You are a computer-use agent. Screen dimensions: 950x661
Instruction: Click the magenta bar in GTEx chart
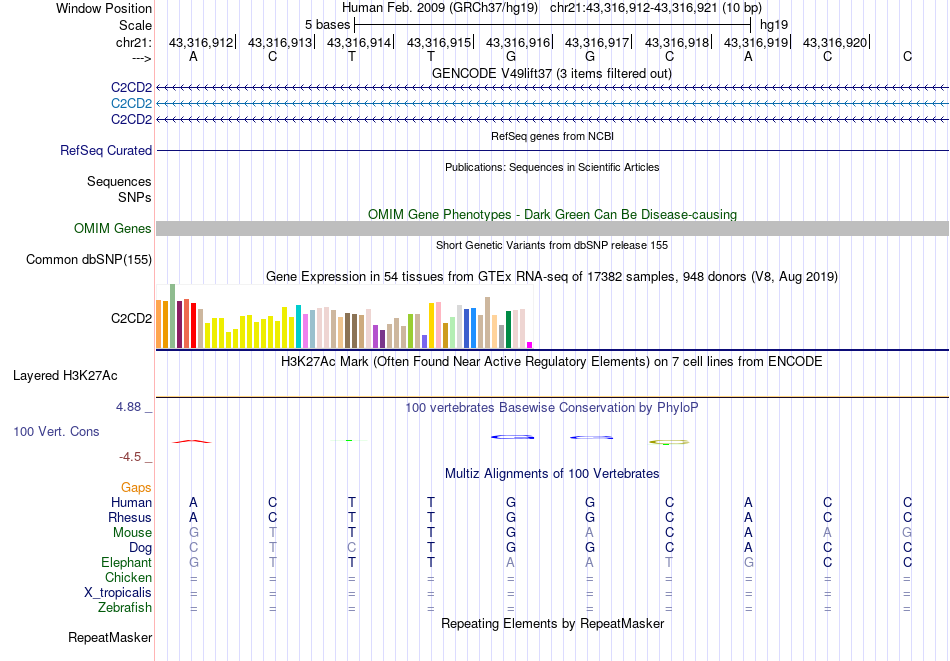click(x=530, y=345)
